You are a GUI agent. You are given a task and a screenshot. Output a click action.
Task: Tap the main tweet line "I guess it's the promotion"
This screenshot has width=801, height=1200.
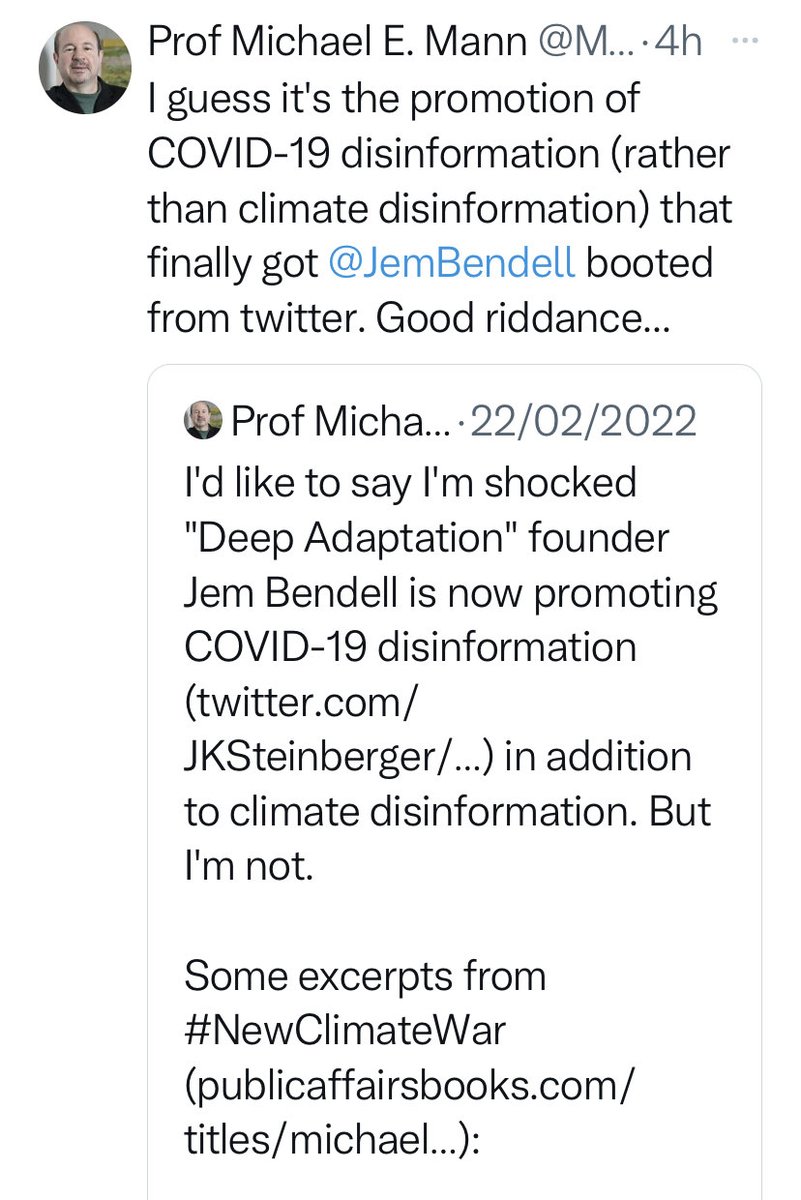click(x=393, y=99)
